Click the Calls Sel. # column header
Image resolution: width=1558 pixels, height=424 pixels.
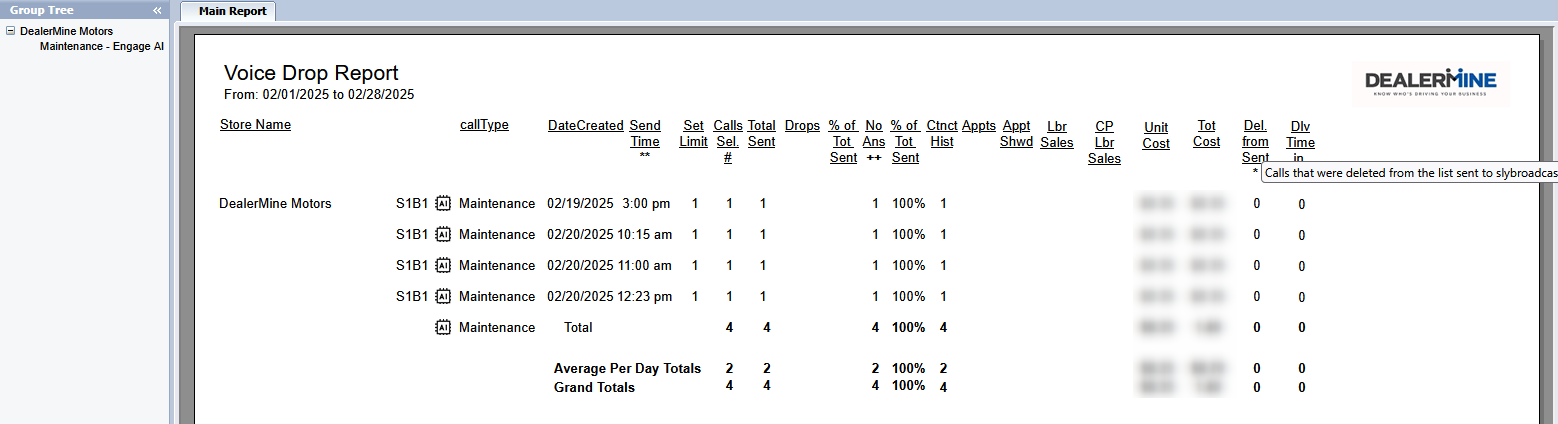coord(728,141)
